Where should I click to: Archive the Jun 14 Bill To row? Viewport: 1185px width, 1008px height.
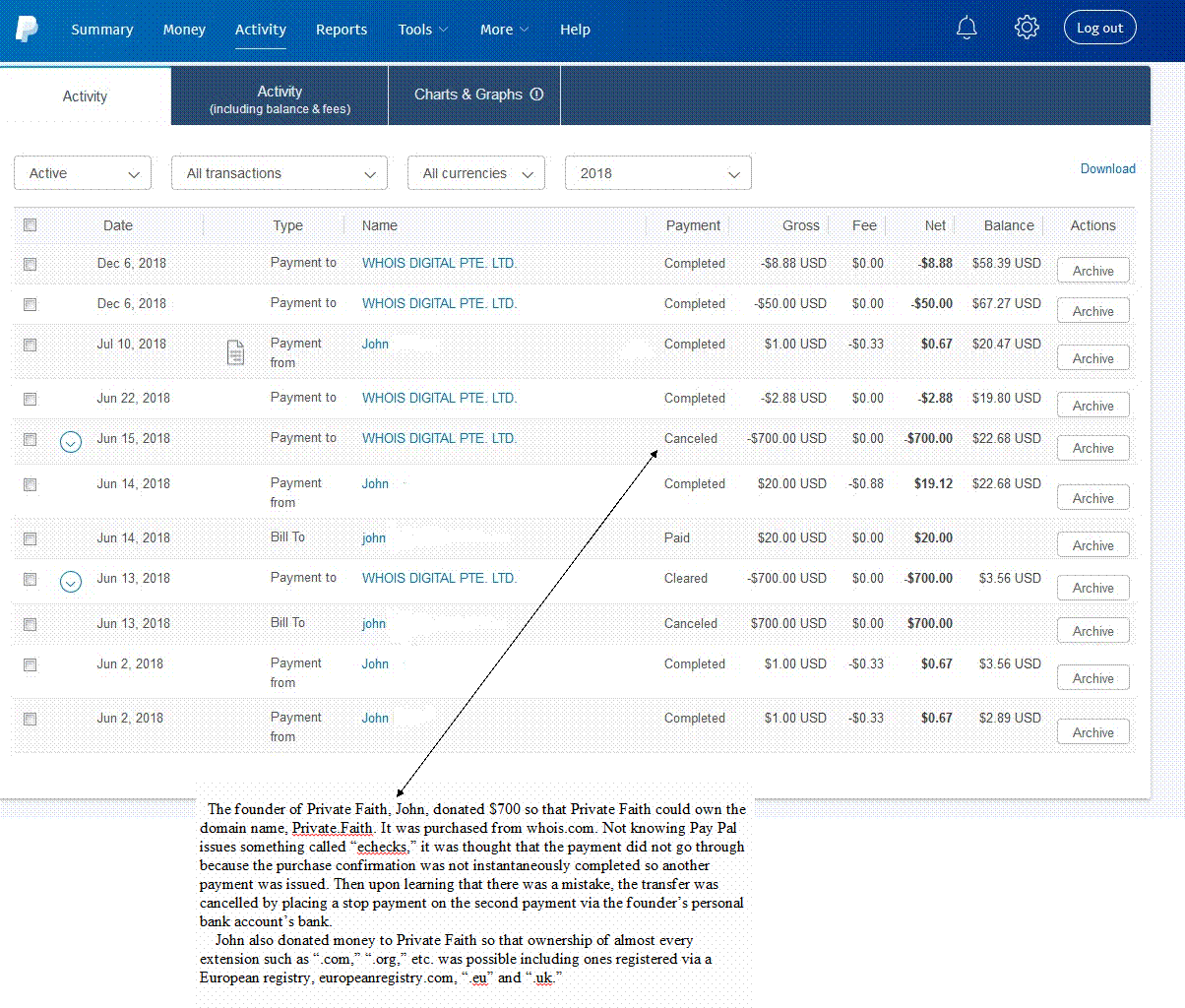pyautogui.click(x=1093, y=545)
